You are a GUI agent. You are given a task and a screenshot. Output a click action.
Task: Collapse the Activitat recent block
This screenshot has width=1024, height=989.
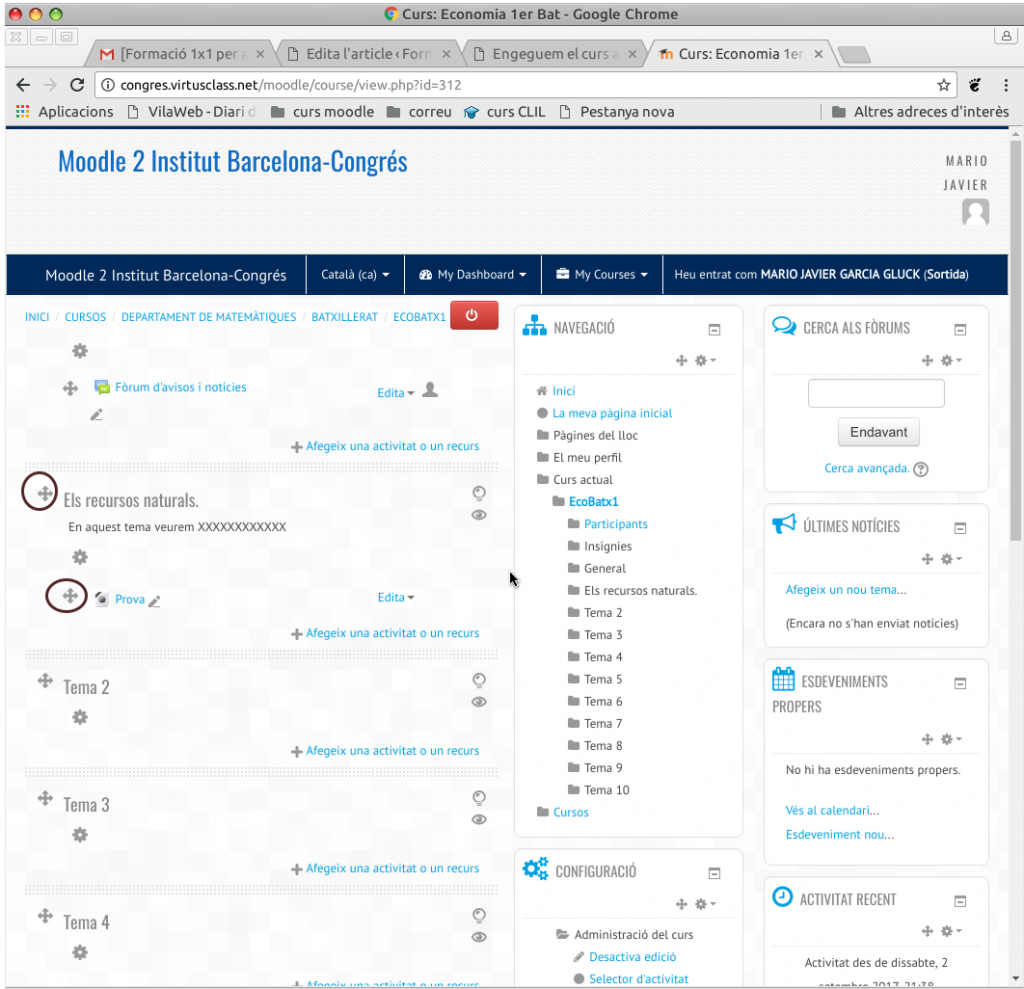(x=960, y=901)
